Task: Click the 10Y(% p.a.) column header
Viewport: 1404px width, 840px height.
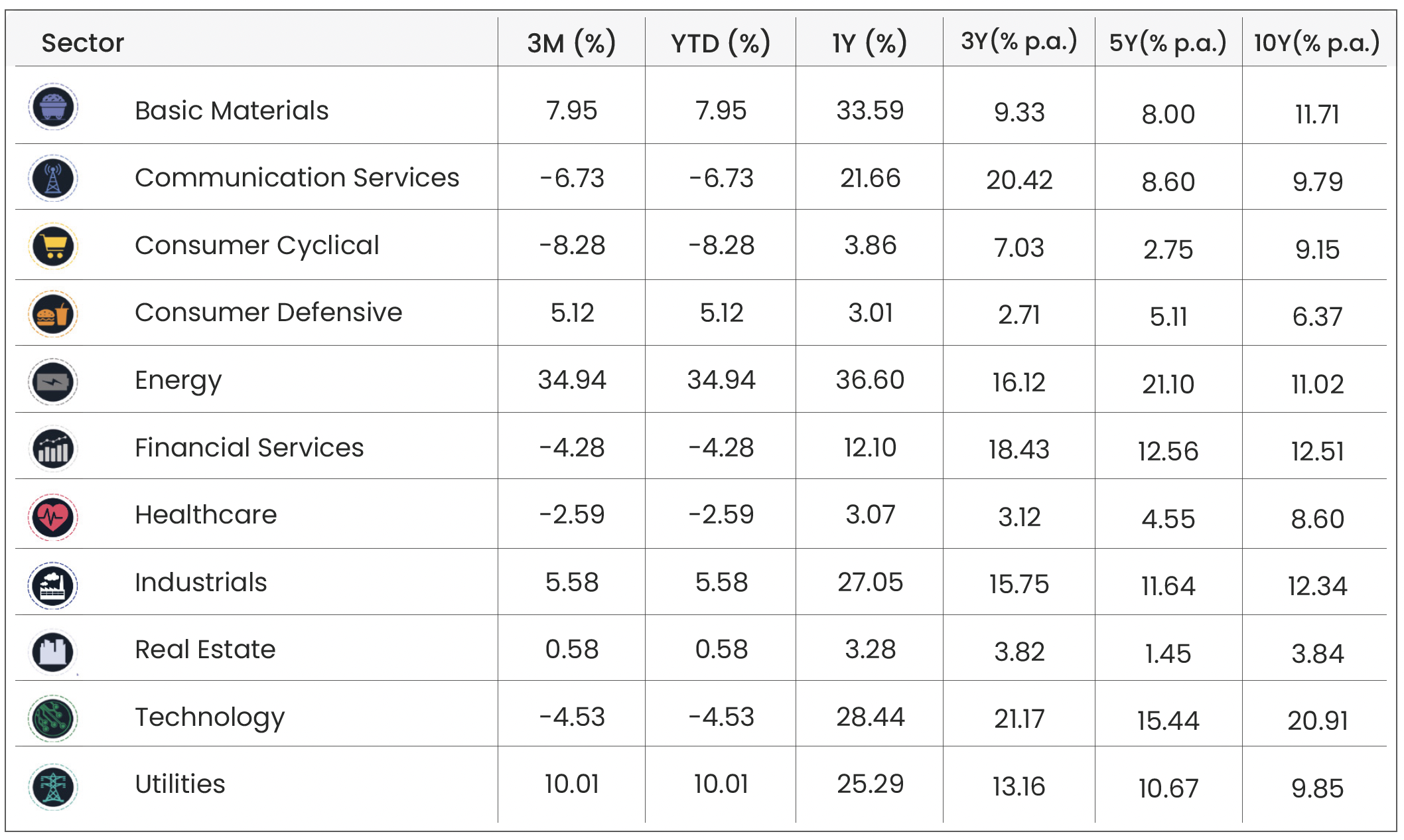Action: click(x=1316, y=43)
